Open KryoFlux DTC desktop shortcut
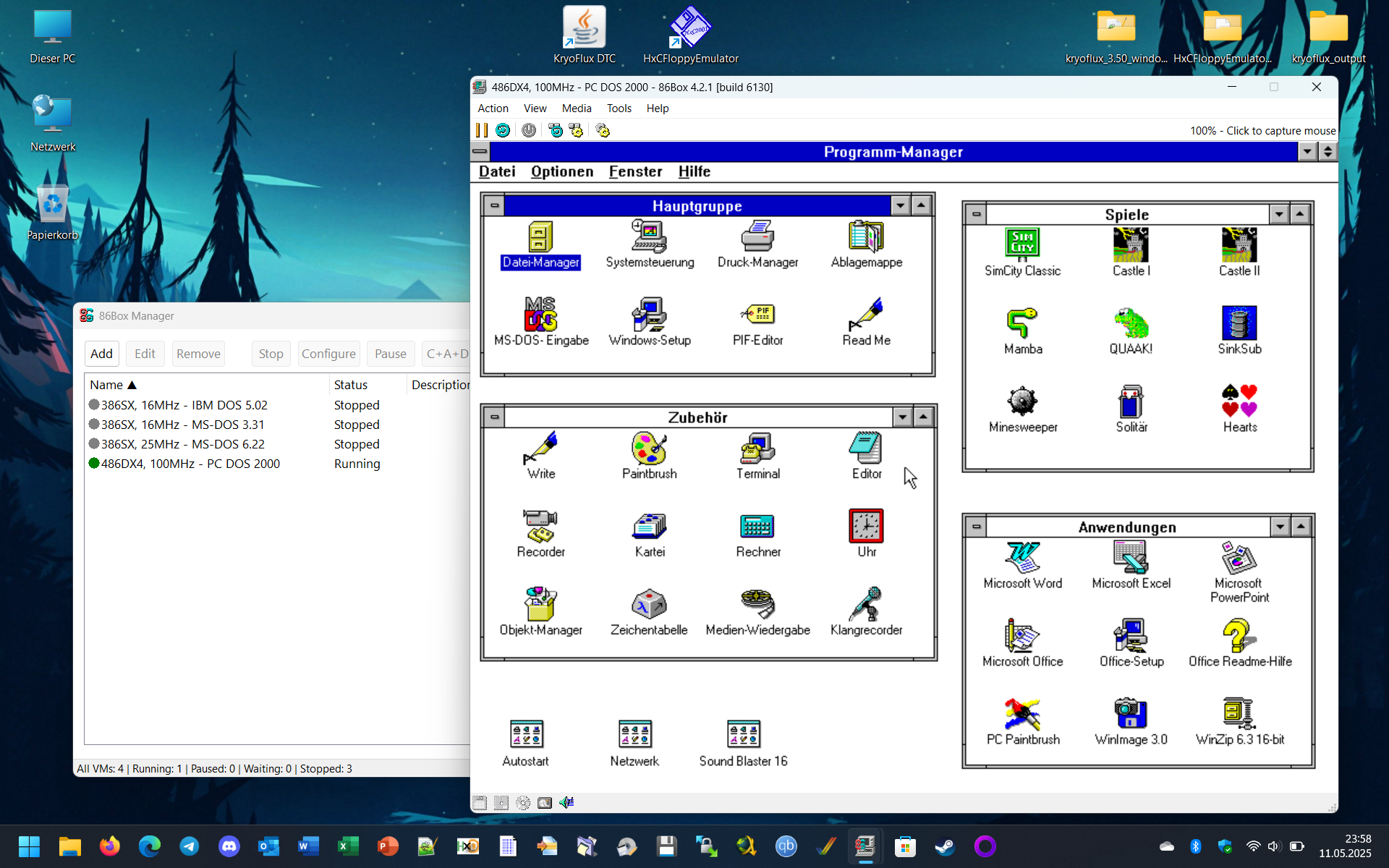This screenshot has height=868, width=1389. click(585, 35)
